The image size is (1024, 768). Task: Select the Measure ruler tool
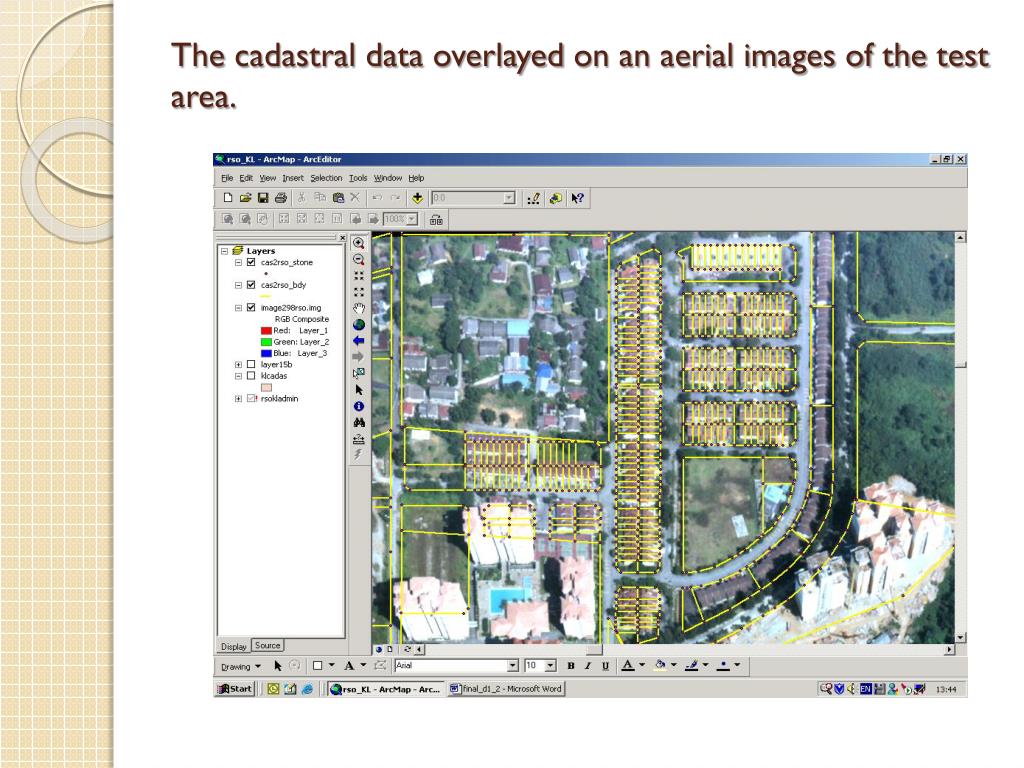click(359, 439)
